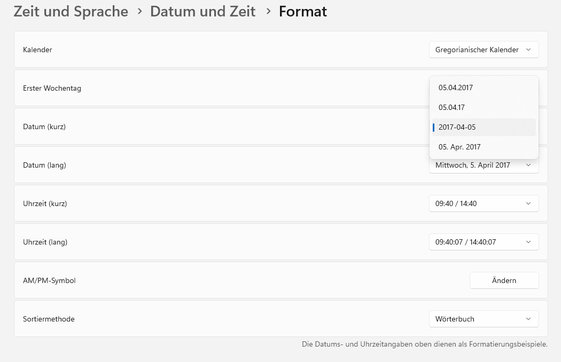The image size is (561, 362).
Task: Click chevron arrow of Sortiermethode dropdown
Action: 528,319
